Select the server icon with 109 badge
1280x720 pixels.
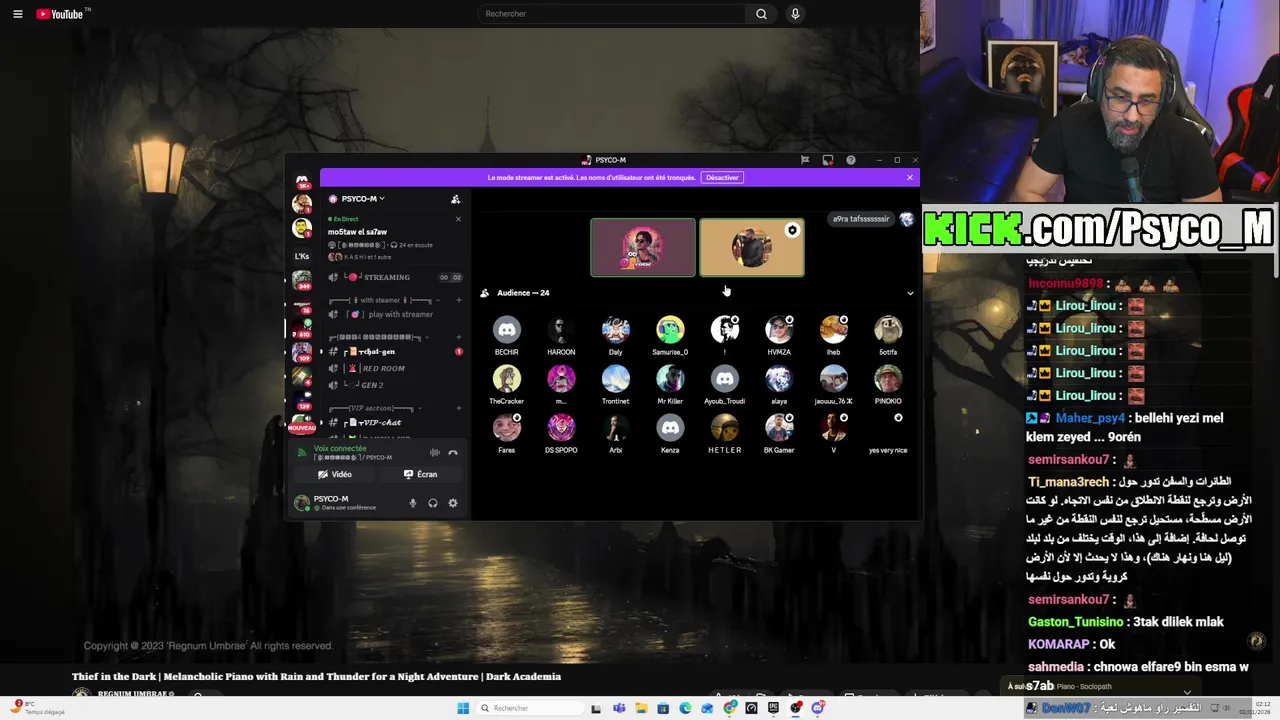click(x=302, y=352)
